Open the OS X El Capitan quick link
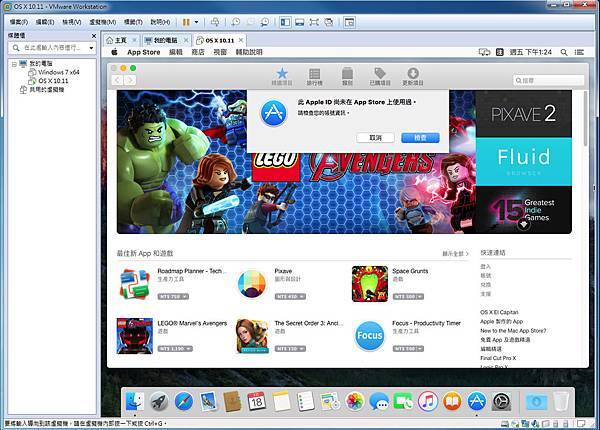Image resolution: width=600 pixels, height=430 pixels. point(499,312)
